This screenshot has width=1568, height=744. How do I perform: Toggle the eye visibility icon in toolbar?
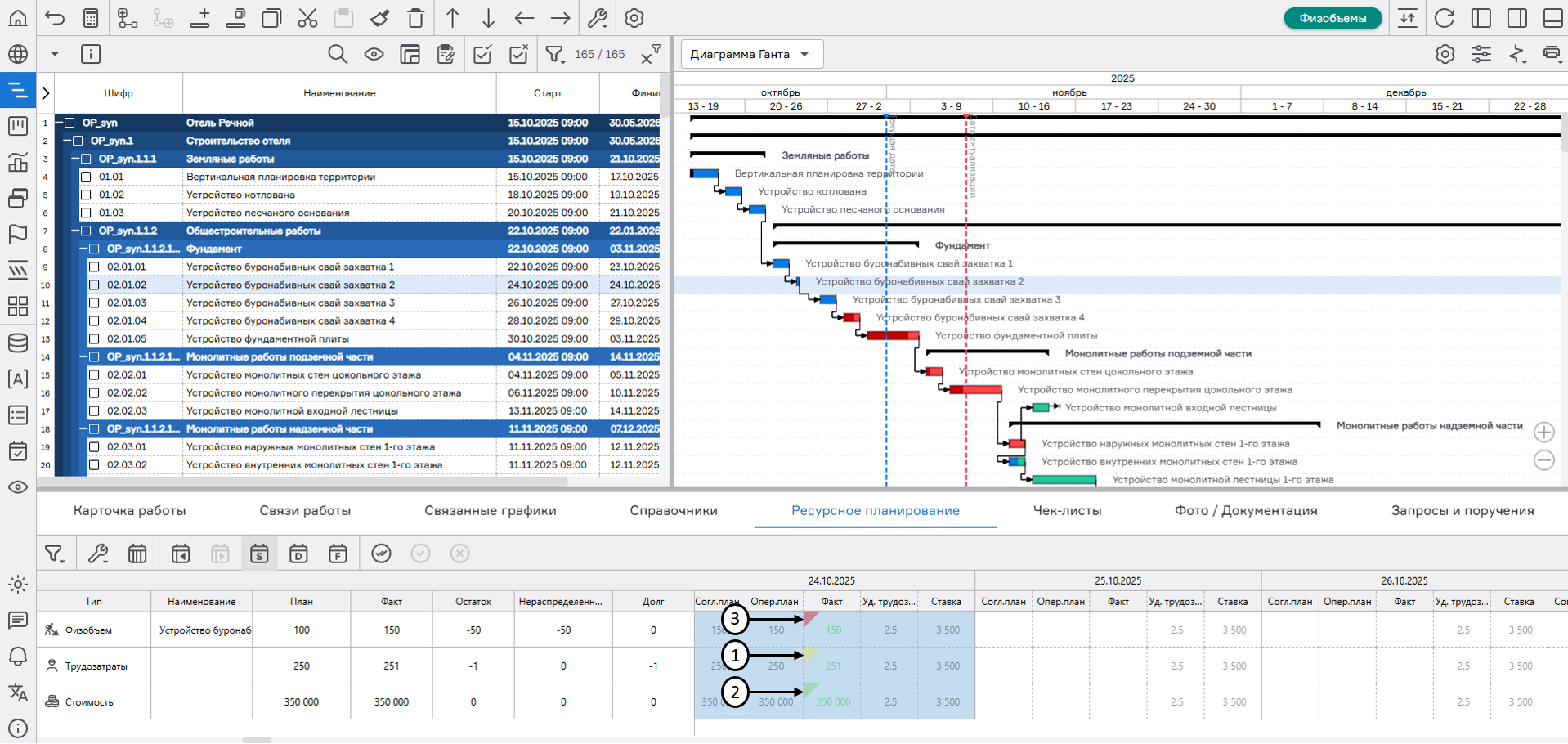tap(374, 54)
